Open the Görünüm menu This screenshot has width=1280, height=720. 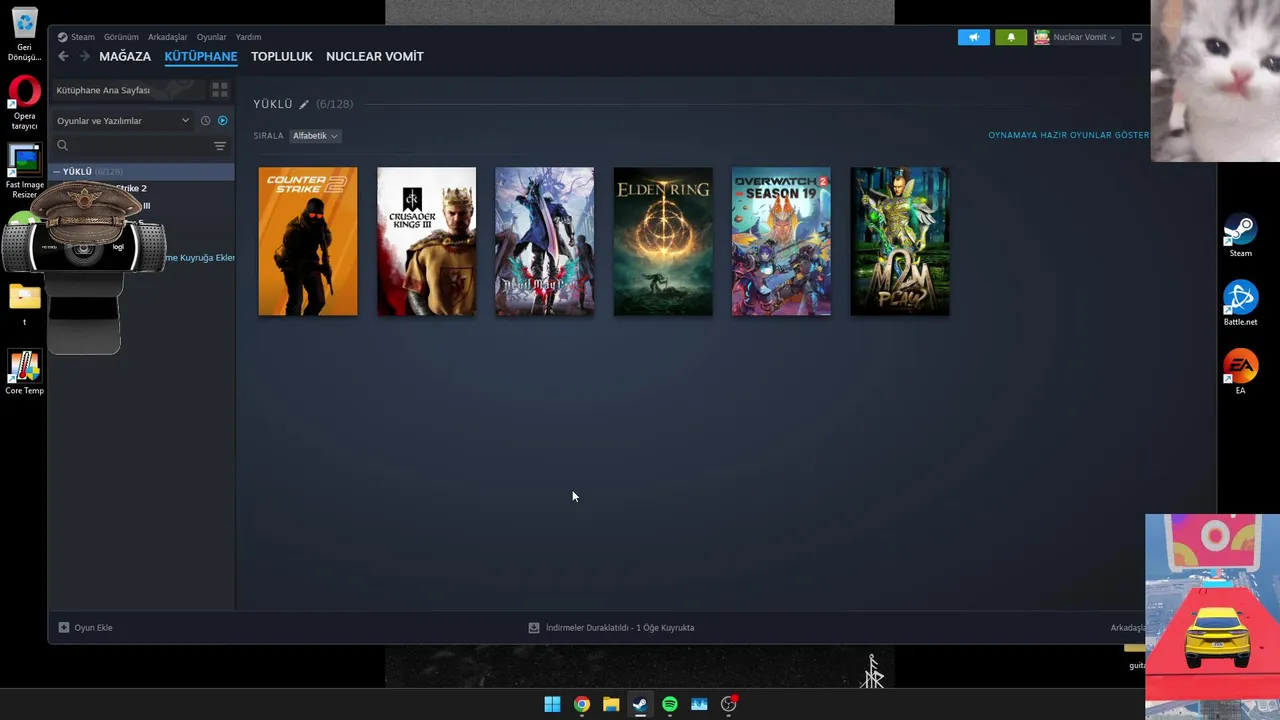coord(121,37)
